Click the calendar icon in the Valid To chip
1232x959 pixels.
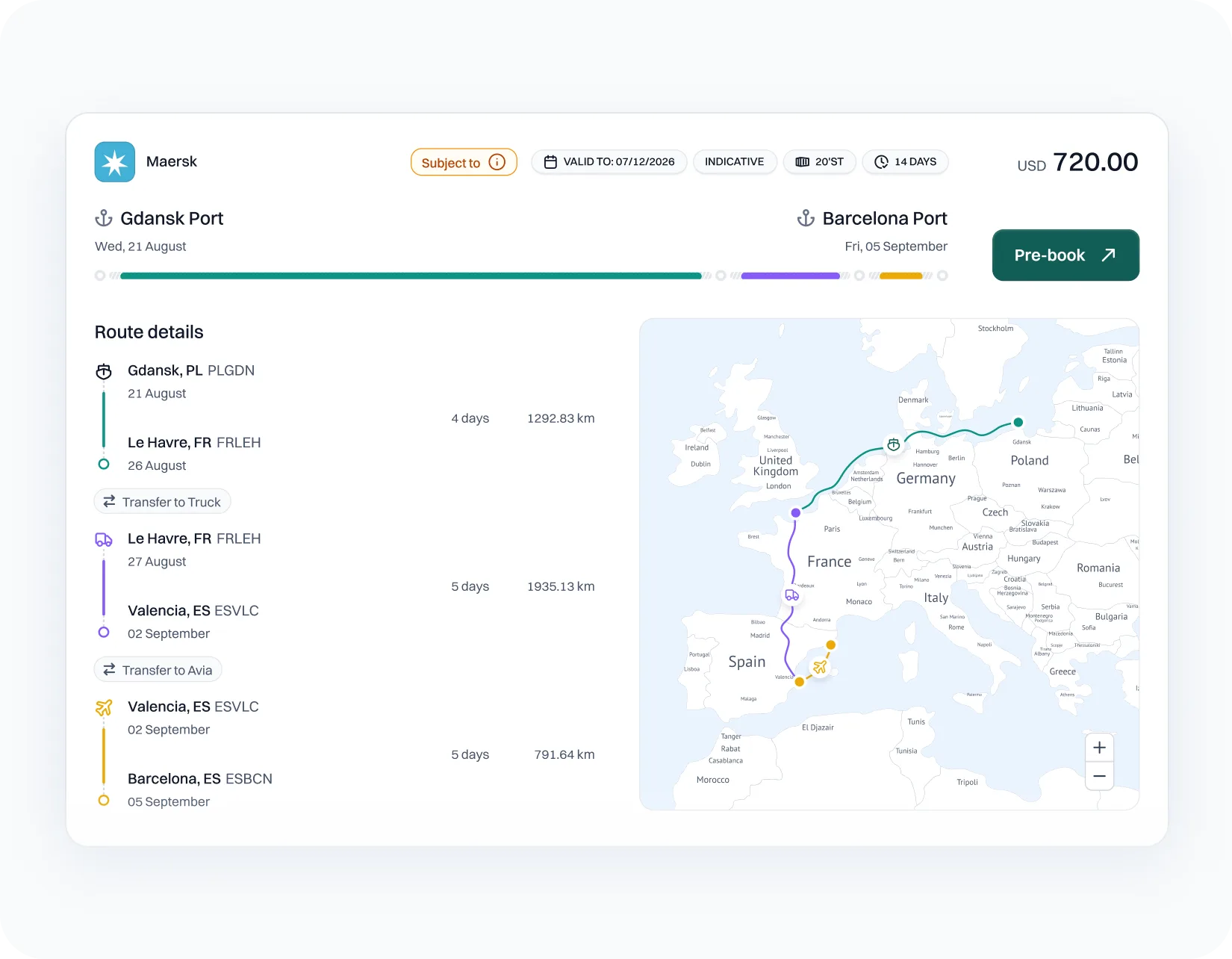pos(550,162)
